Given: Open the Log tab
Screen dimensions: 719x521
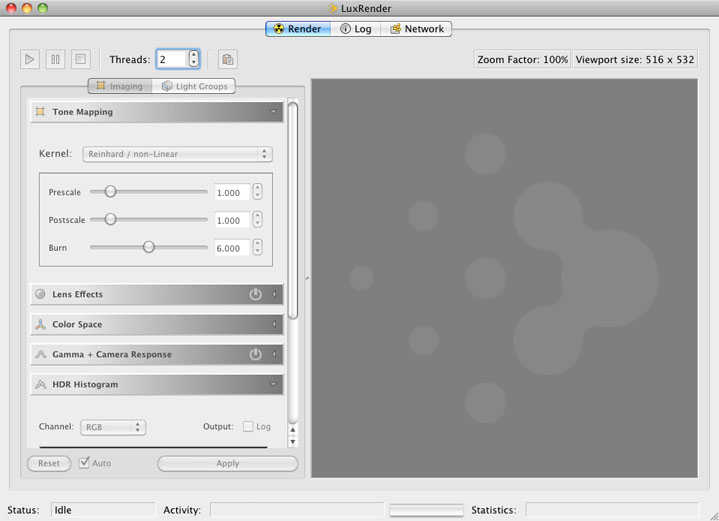Looking at the screenshot, I should click(x=356, y=29).
